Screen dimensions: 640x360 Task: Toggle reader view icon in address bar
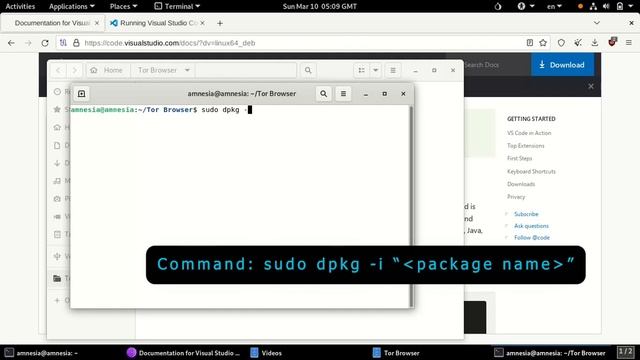(530, 42)
